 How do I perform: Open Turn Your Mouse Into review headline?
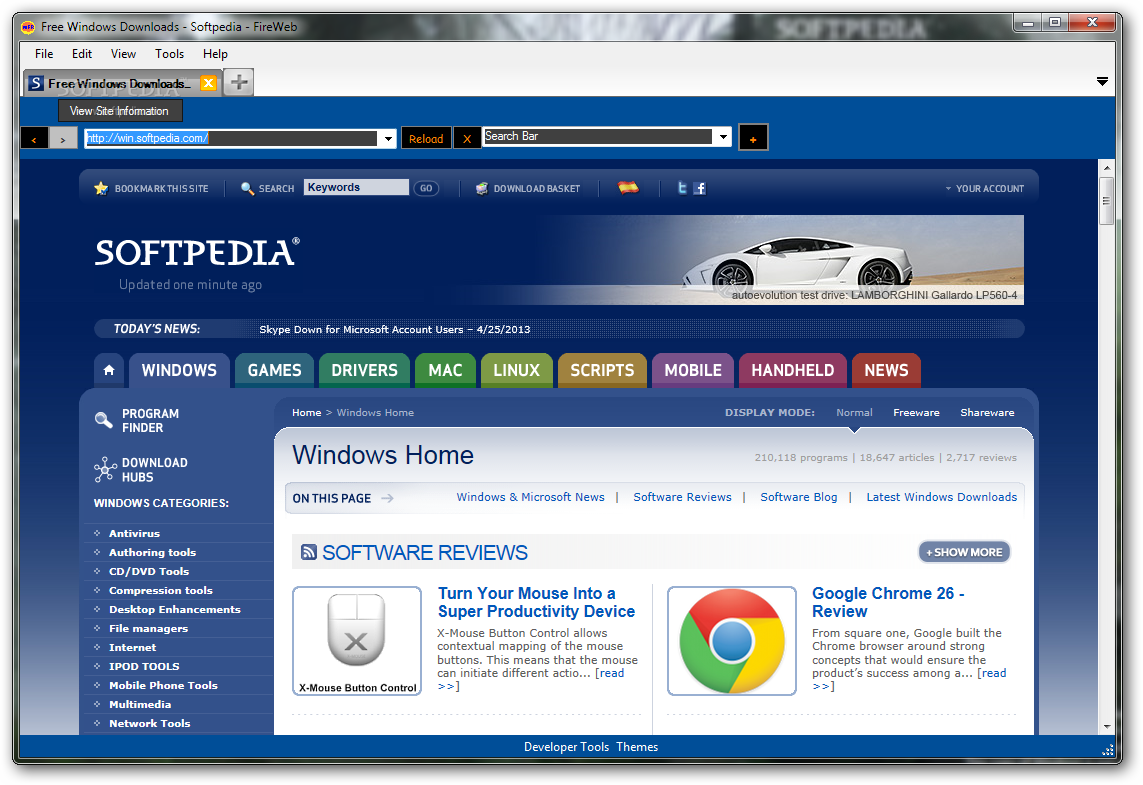tap(537, 602)
